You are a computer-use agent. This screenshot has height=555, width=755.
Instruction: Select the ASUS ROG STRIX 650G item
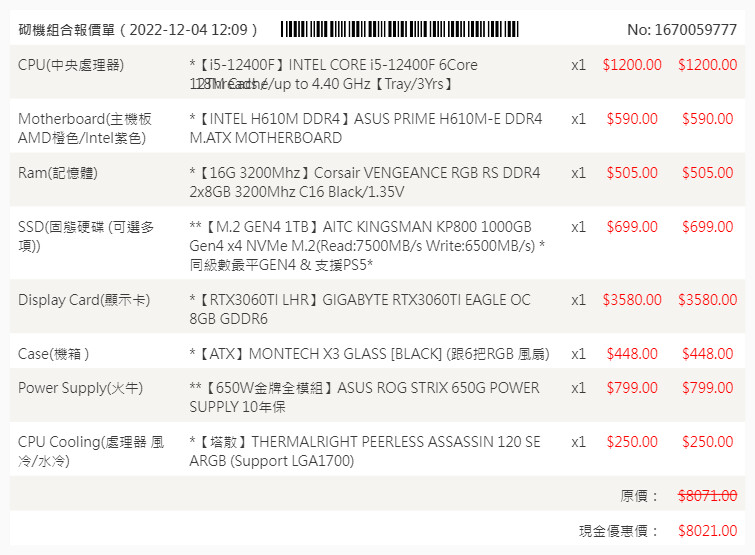364,397
